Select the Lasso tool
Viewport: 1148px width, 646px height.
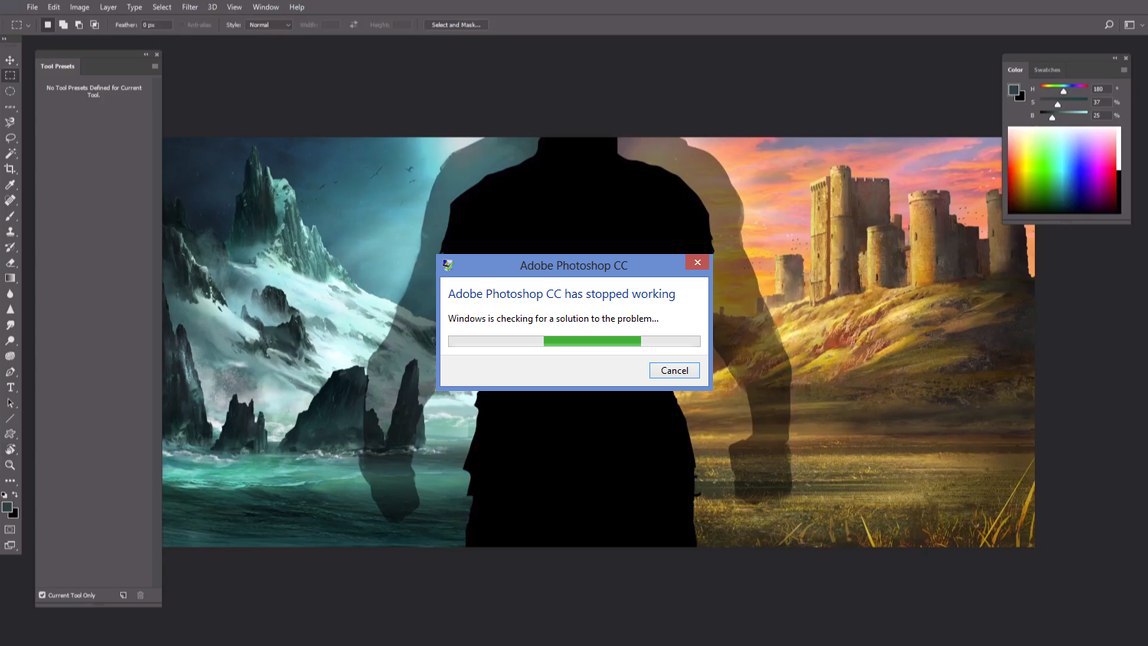(10, 138)
